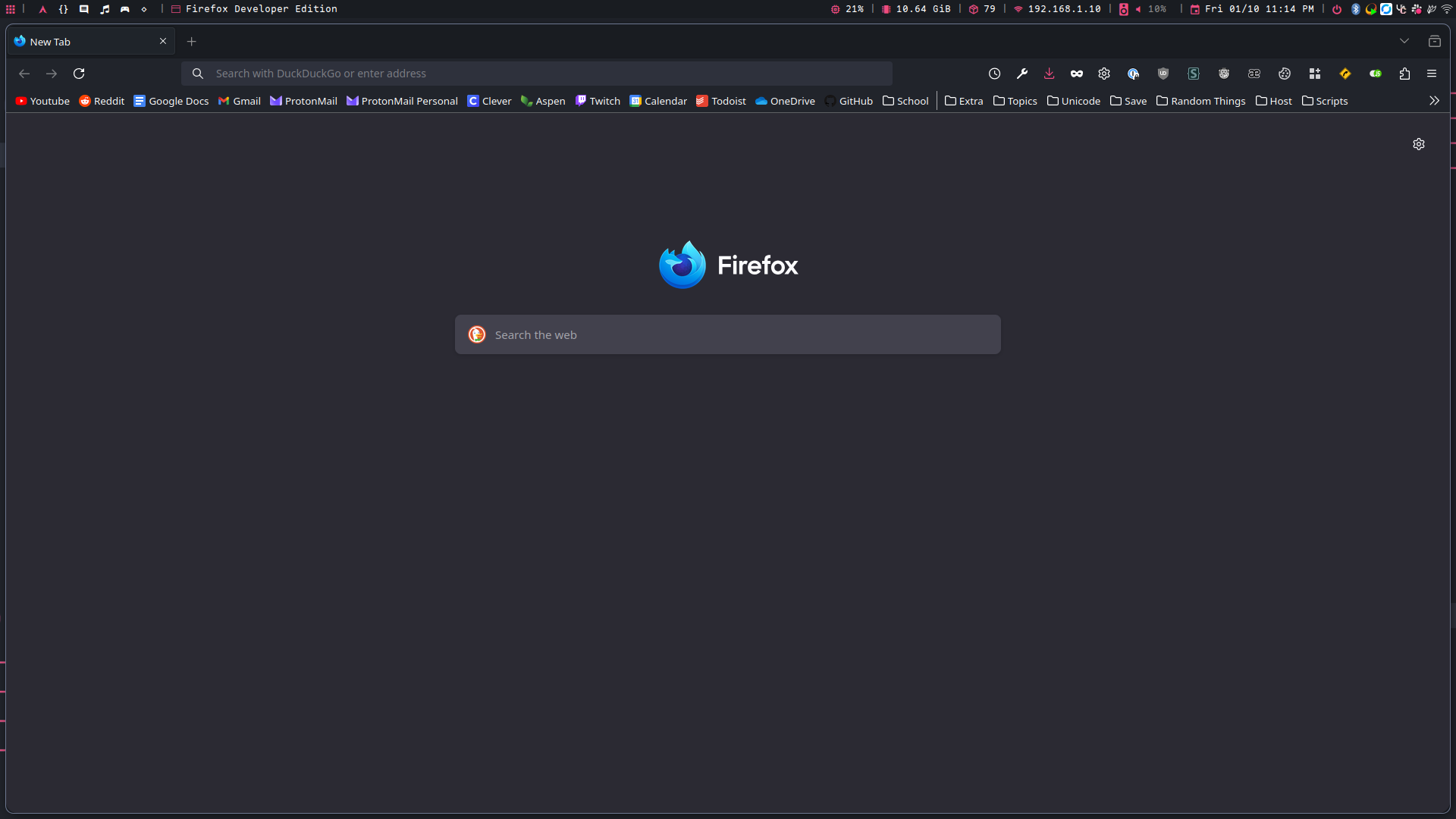Viewport: 1456px width, 819px height.
Task: Open the grid-plus extension icon
Action: pyautogui.click(x=1315, y=74)
